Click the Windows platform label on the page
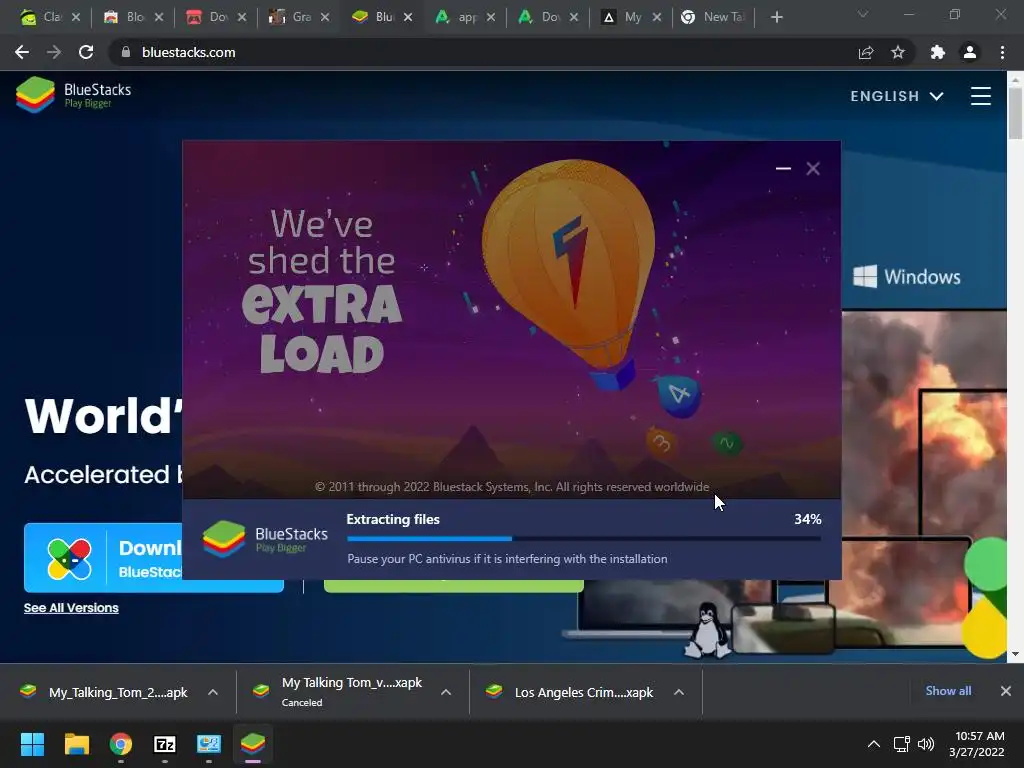 (907, 277)
